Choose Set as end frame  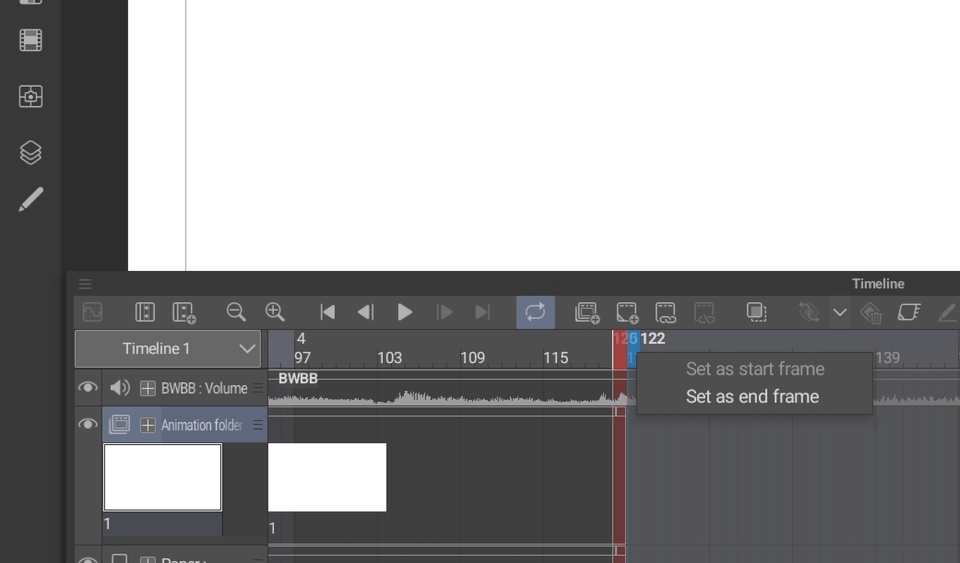(752, 397)
